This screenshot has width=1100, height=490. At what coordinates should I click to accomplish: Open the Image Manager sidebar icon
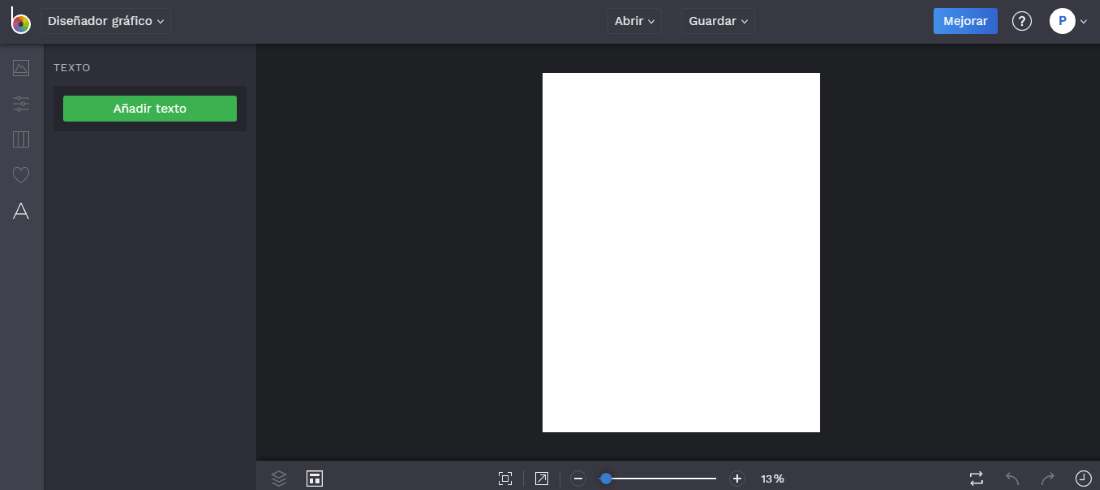click(x=21, y=68)
